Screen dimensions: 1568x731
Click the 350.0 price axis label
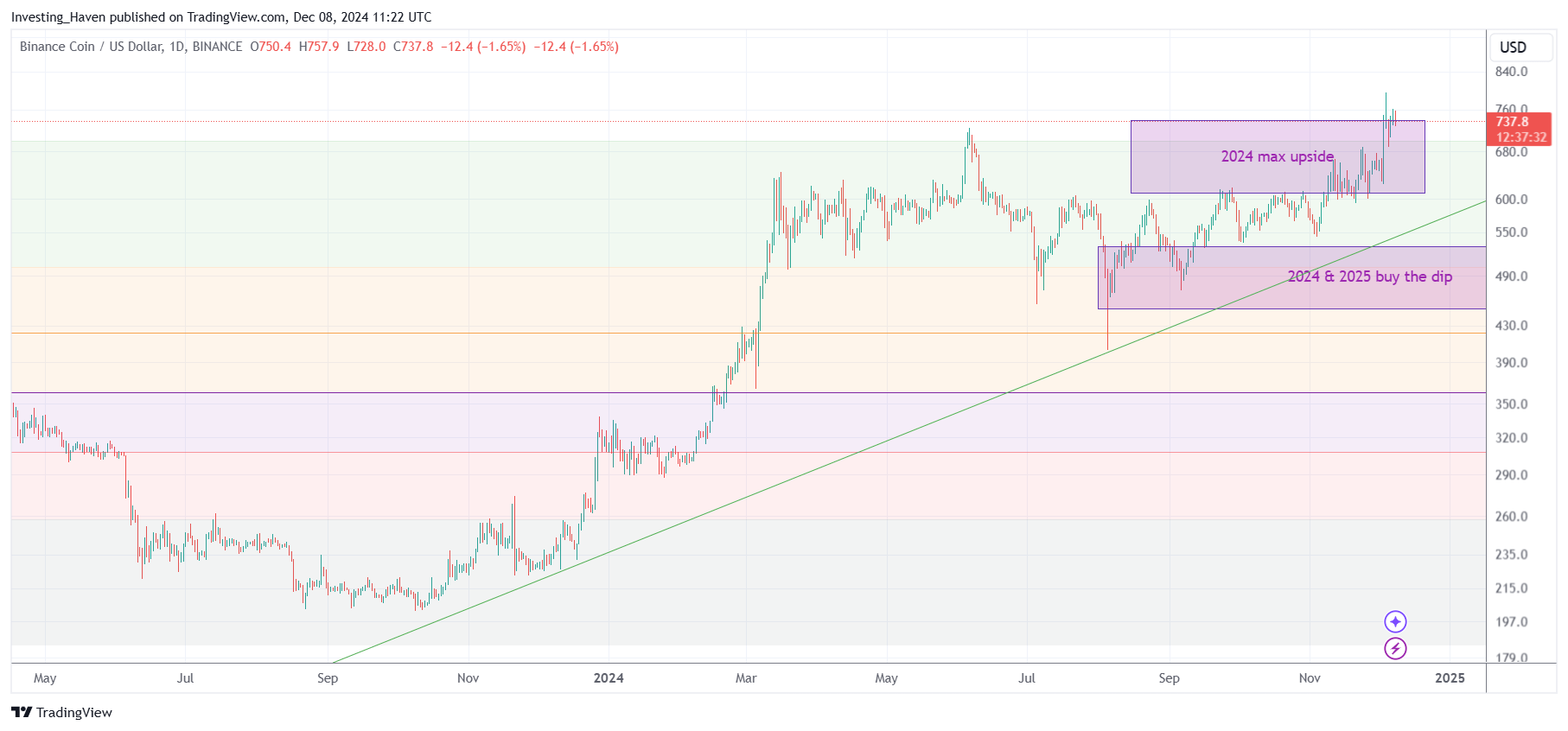[1511, 404]
